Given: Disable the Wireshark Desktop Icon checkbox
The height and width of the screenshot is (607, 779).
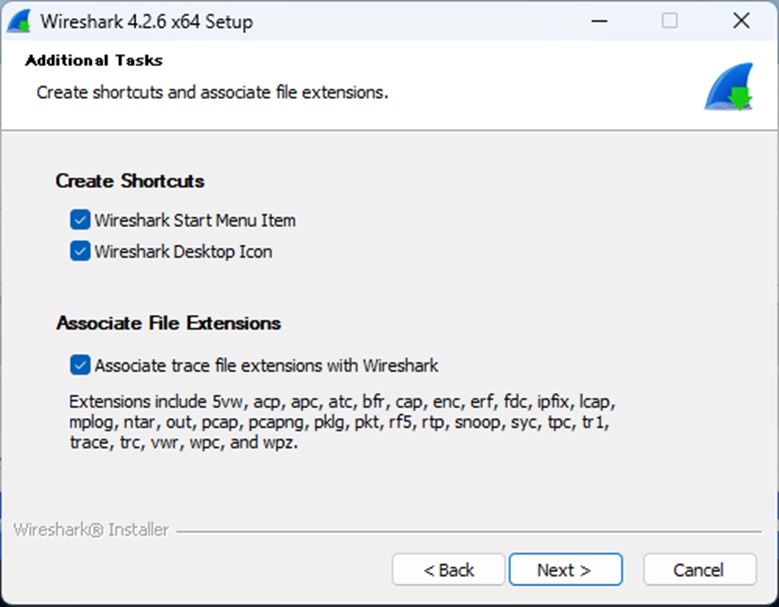Looking at the screenshot, I should coord(80,251).
